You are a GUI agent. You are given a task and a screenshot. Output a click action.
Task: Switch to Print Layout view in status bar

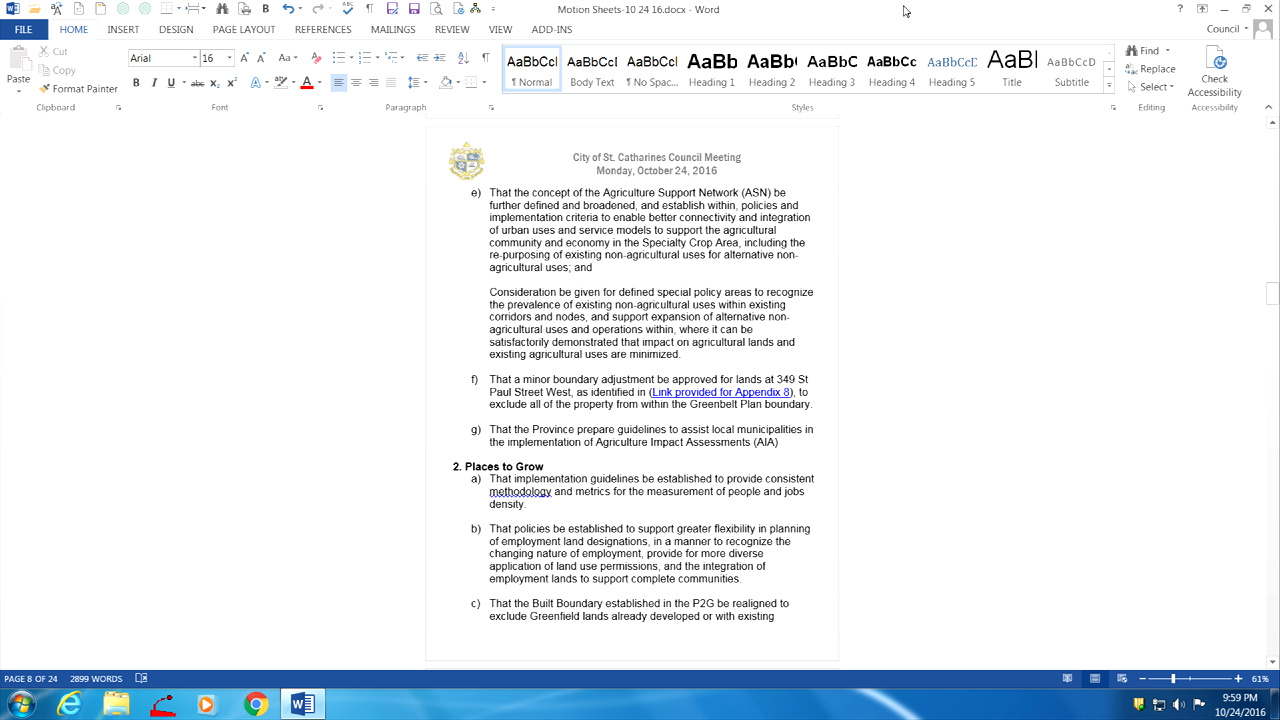coord(1095,679)
